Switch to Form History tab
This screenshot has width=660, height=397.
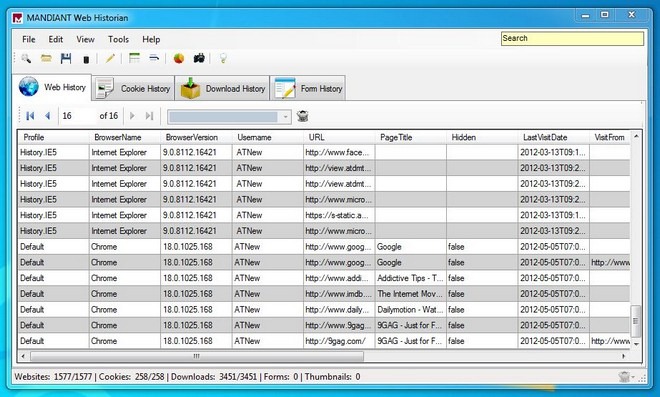point(308,88)
